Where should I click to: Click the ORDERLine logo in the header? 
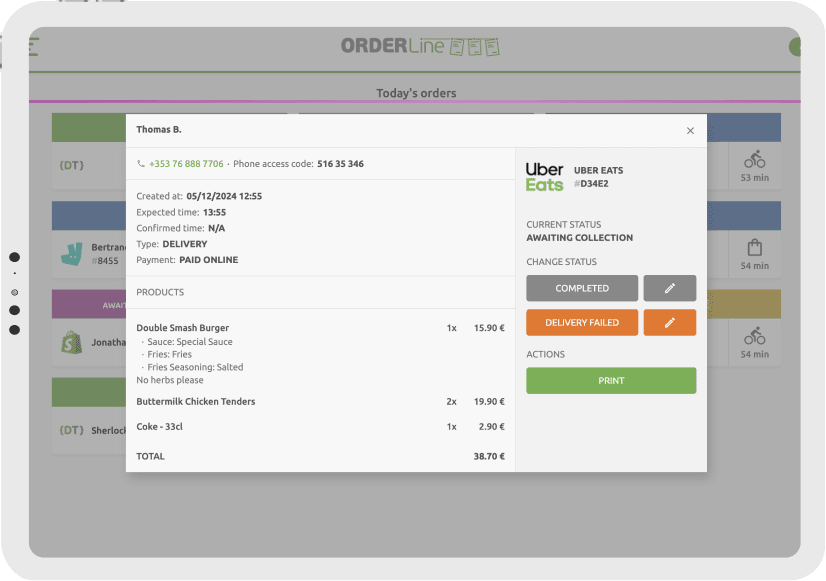[x=419, y=46]
